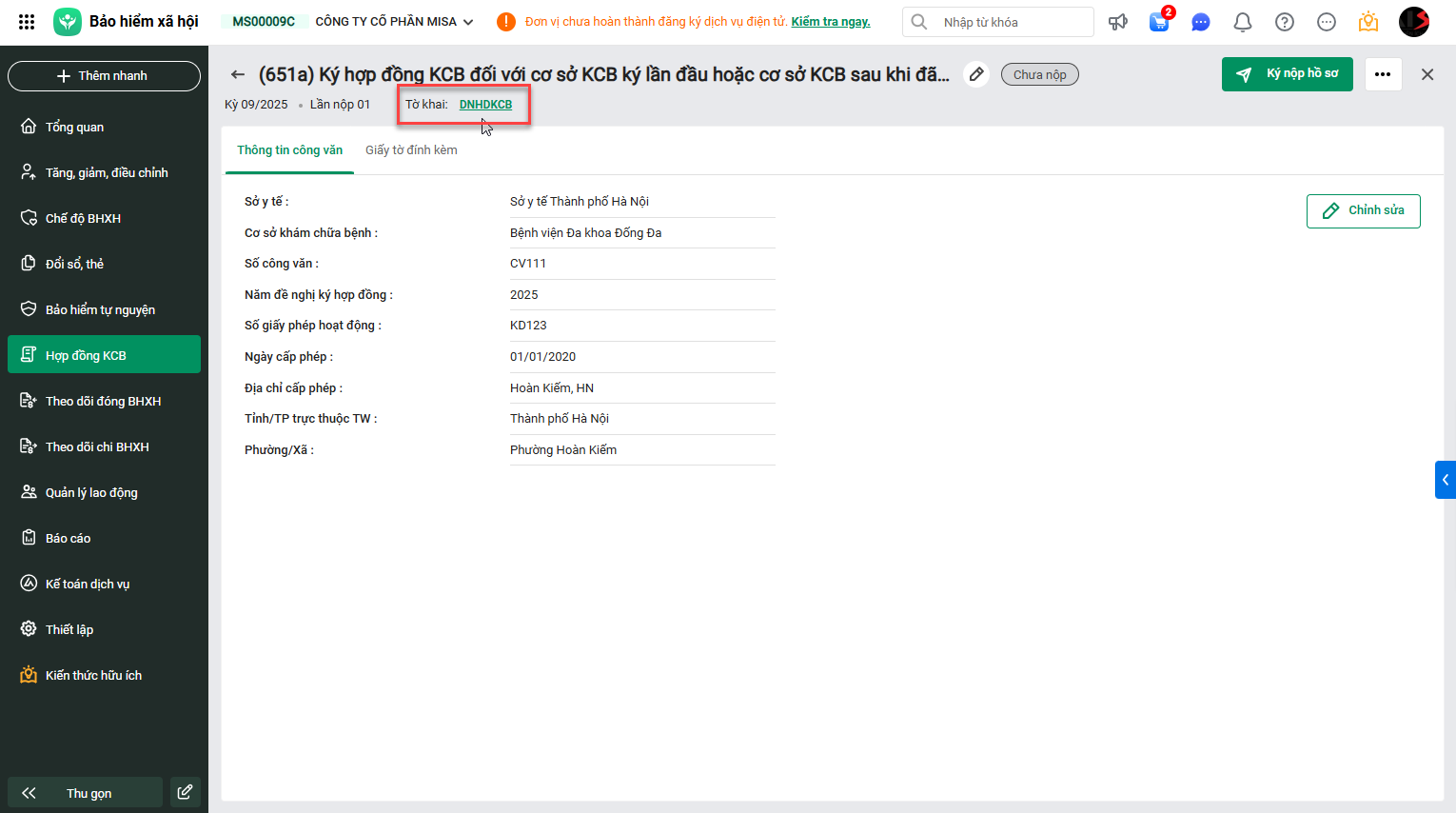1456x813 pixels.
Task: Open Quản lý lao động menu
Action: click(104, 492)
